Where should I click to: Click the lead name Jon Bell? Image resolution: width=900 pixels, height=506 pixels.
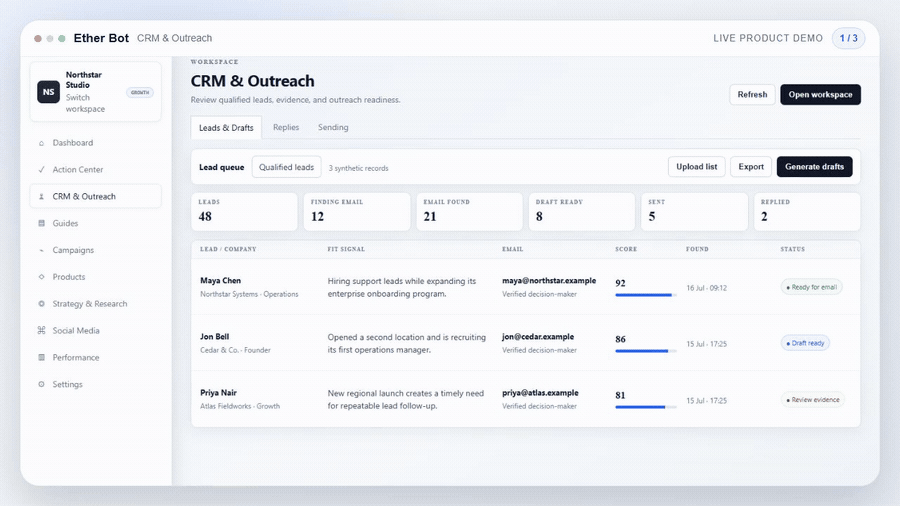[x=215, y=337]
